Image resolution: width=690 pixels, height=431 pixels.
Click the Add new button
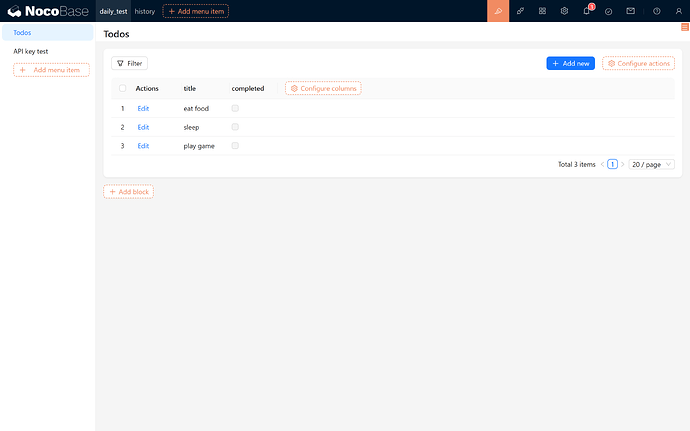[x=570, y=63]
